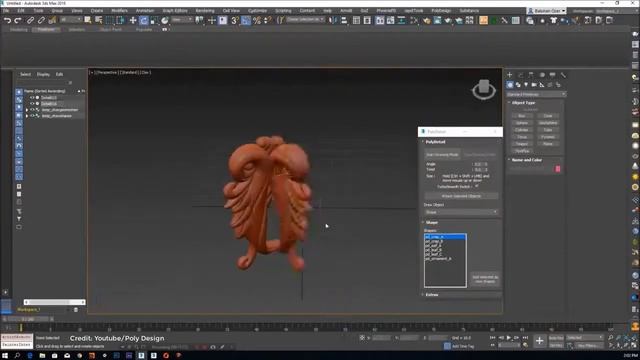Viewport: 640px width, 360px height.
Task: Select Shapes category in Create panel
Action: coord(518,85)
